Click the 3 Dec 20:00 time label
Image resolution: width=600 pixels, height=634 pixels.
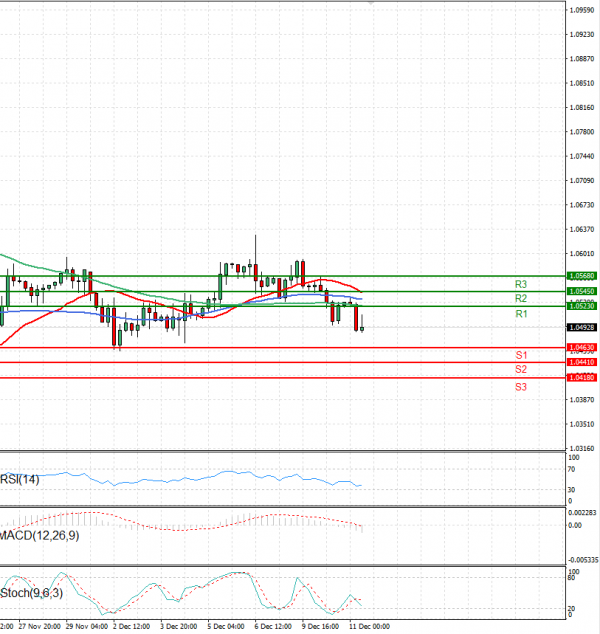tap(179, 626)
